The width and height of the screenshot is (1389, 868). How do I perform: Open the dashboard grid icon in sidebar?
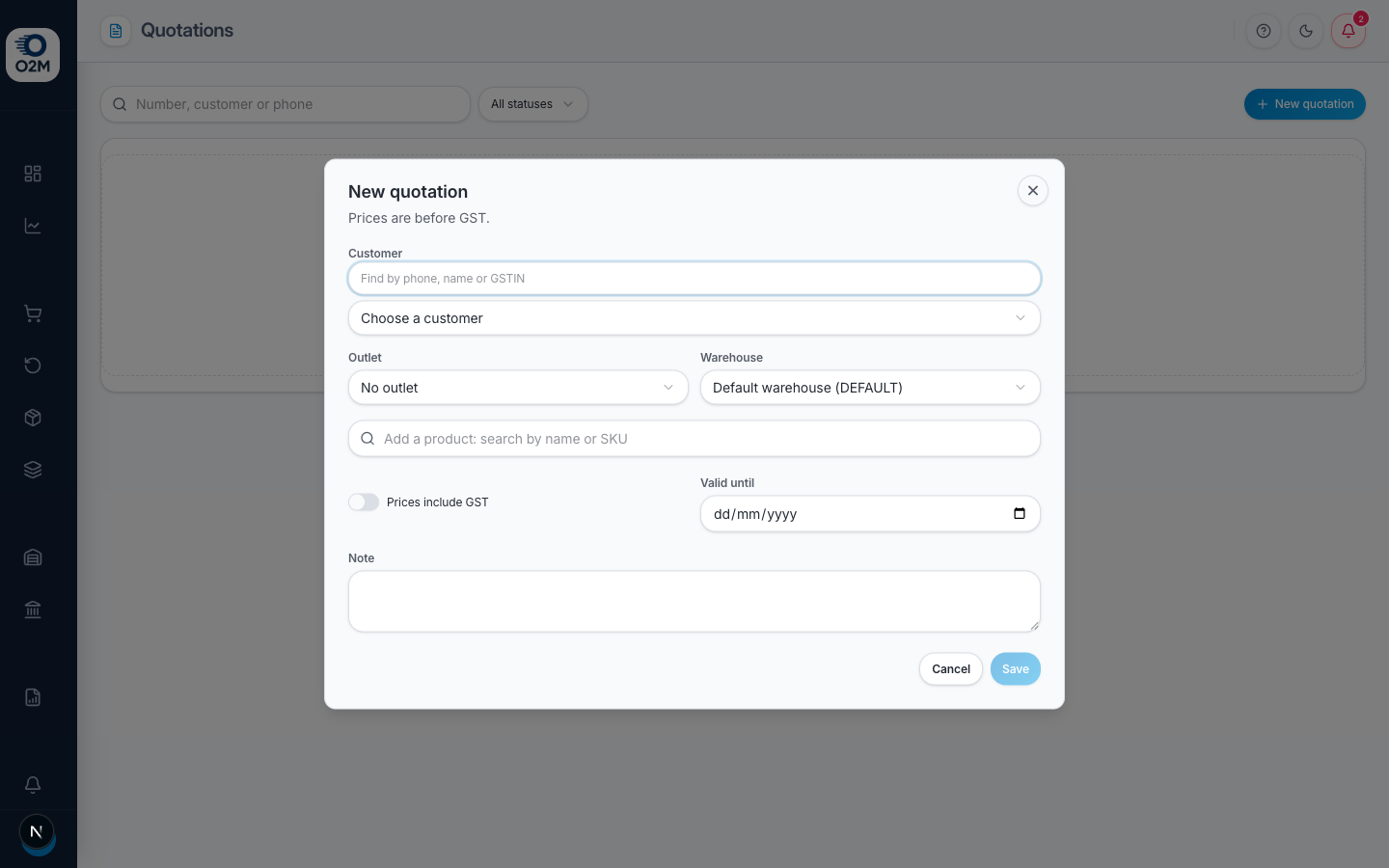pyautogui.click(x=33, y=174)
